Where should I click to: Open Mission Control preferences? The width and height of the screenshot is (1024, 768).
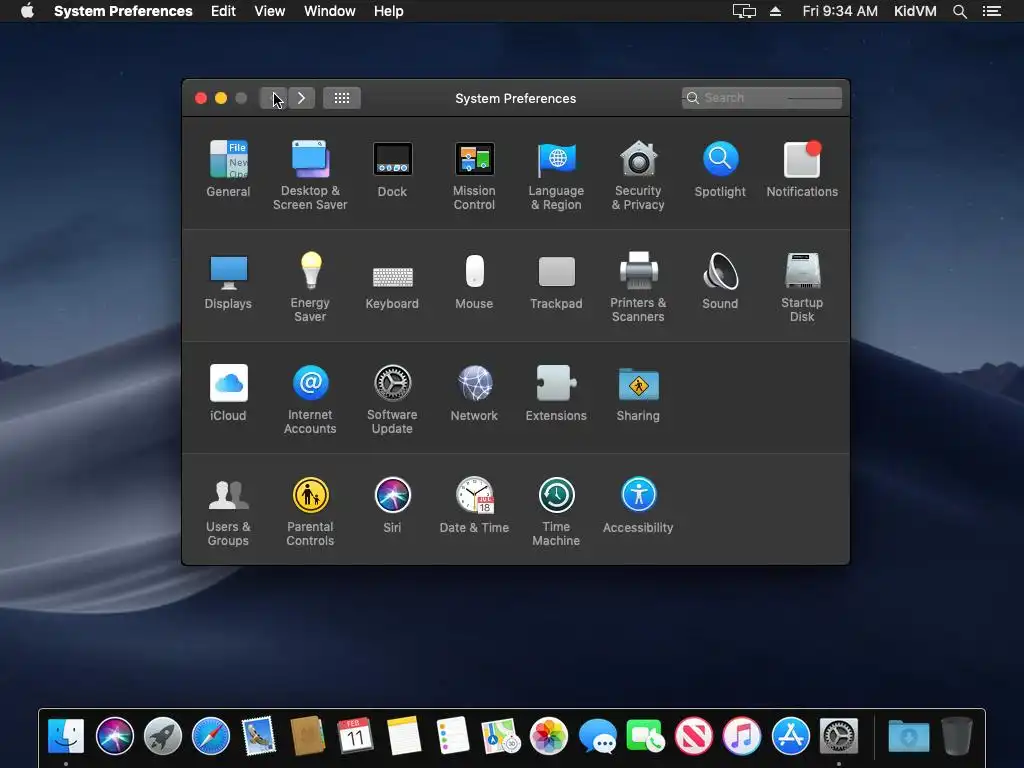pyautogui.click(x=474, y=175)
